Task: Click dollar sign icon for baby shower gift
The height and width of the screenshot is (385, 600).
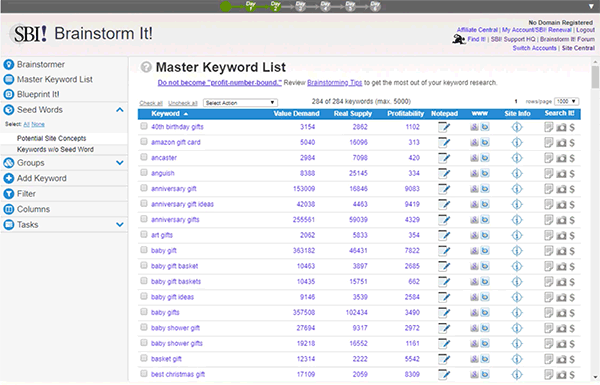Action: 572,328
